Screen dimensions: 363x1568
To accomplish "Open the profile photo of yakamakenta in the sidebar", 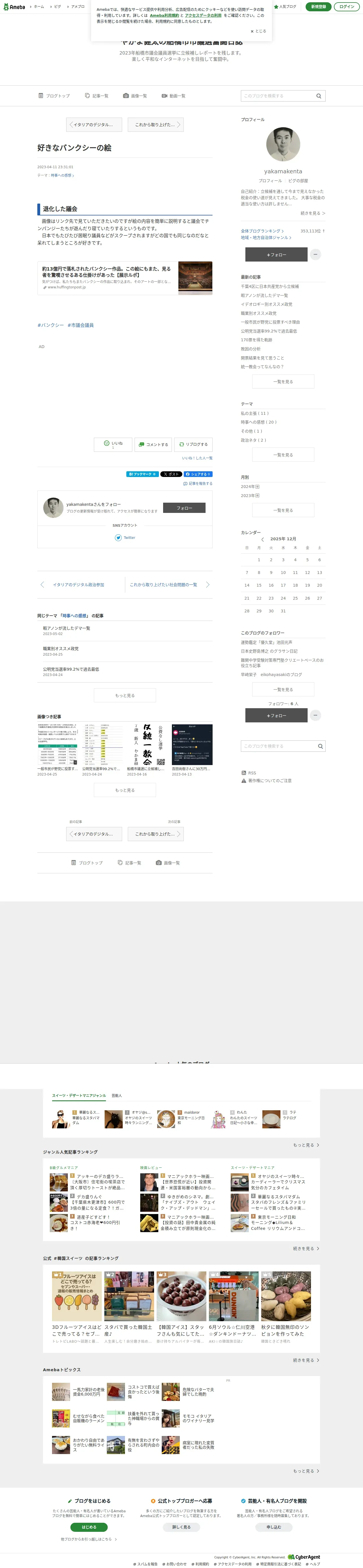I will [x=283, y=144].
